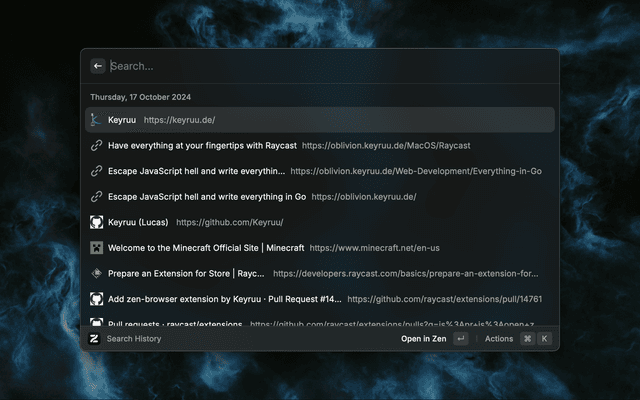This screenshot has height=400, width=640.
Task: Click the Zen icon next to Search History
Action: (94, 339)
